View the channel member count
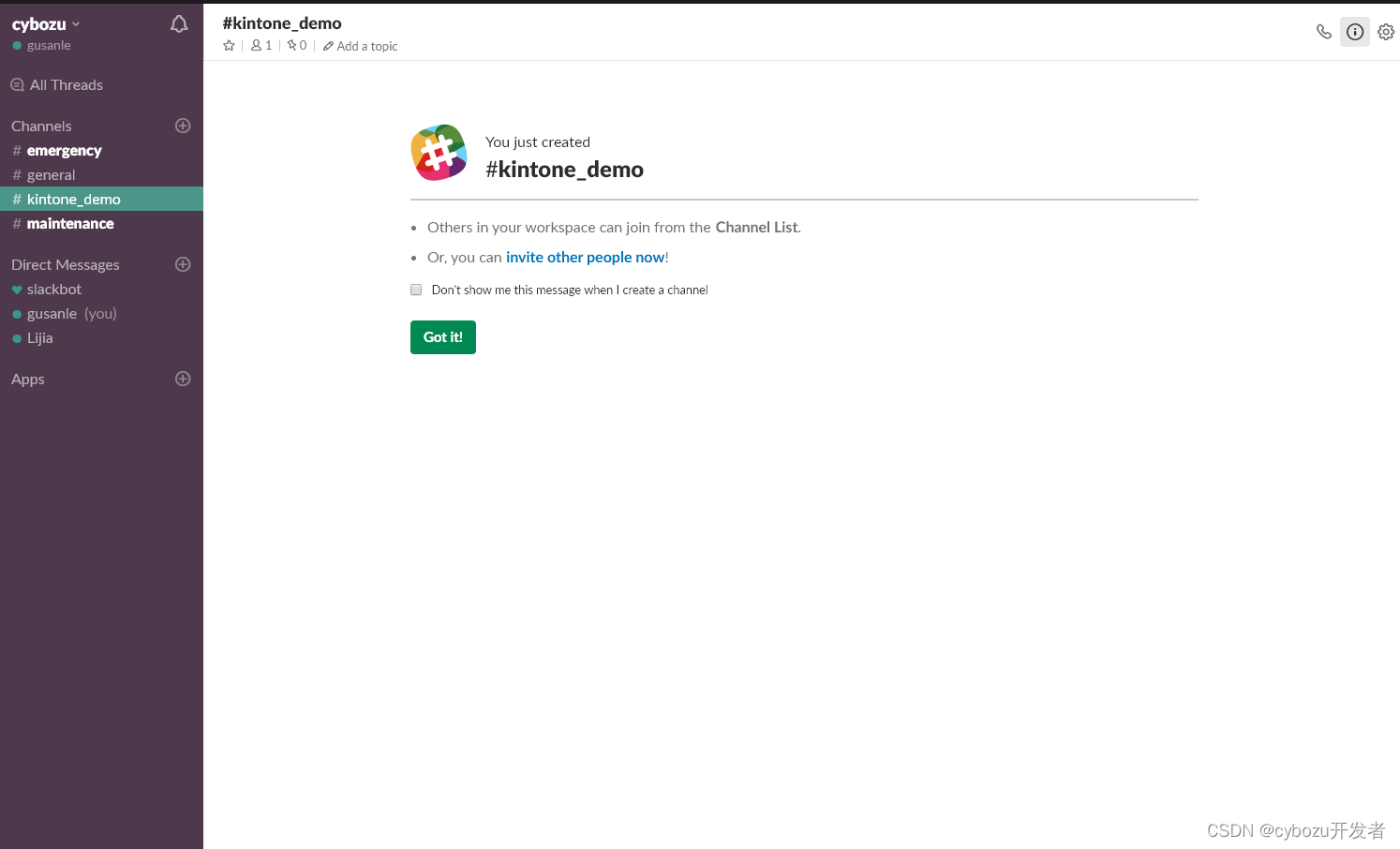The width and height of the screenshot is (1400, 849). (261, 45)
